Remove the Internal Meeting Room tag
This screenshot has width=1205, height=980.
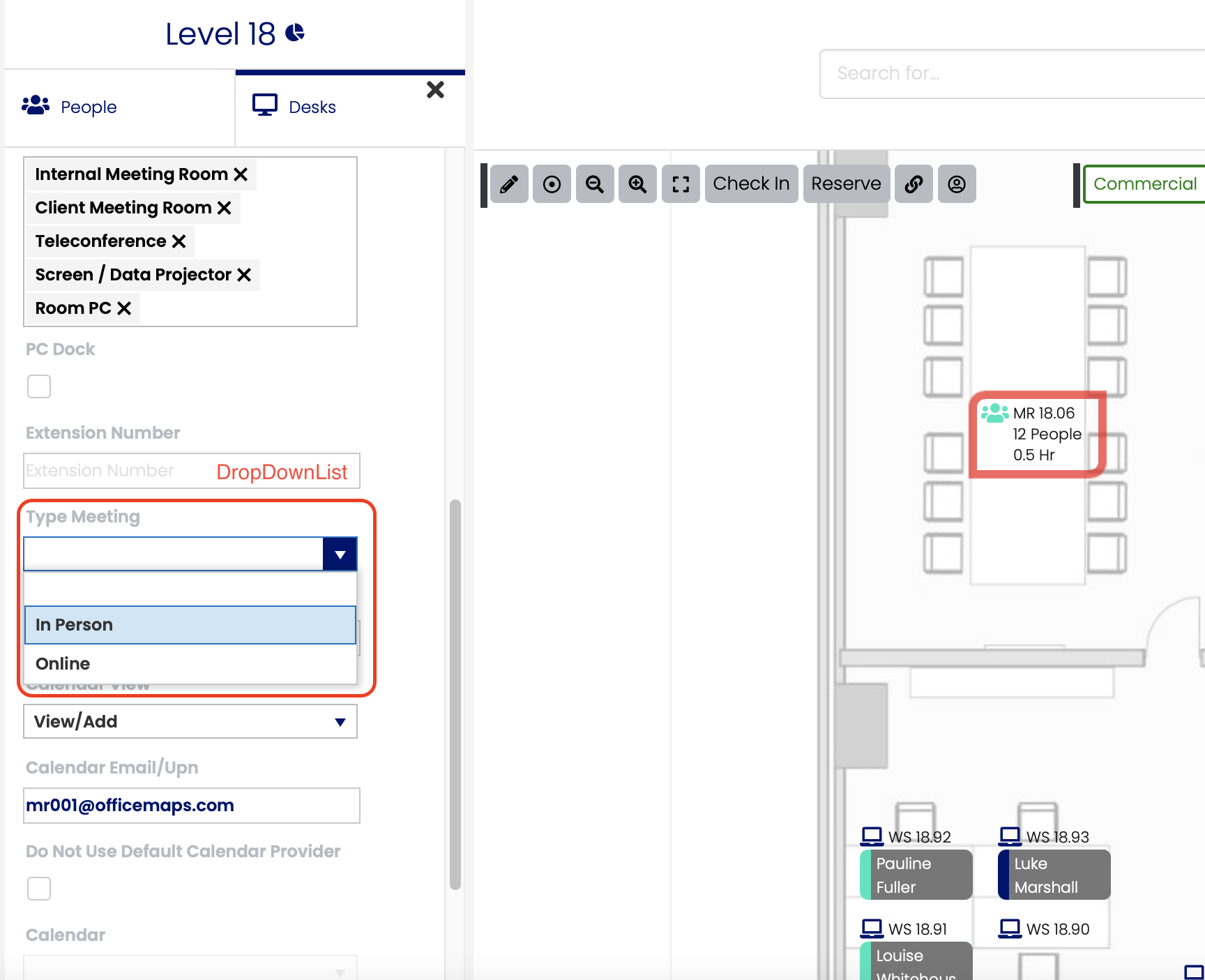click(x=241, y=174)
